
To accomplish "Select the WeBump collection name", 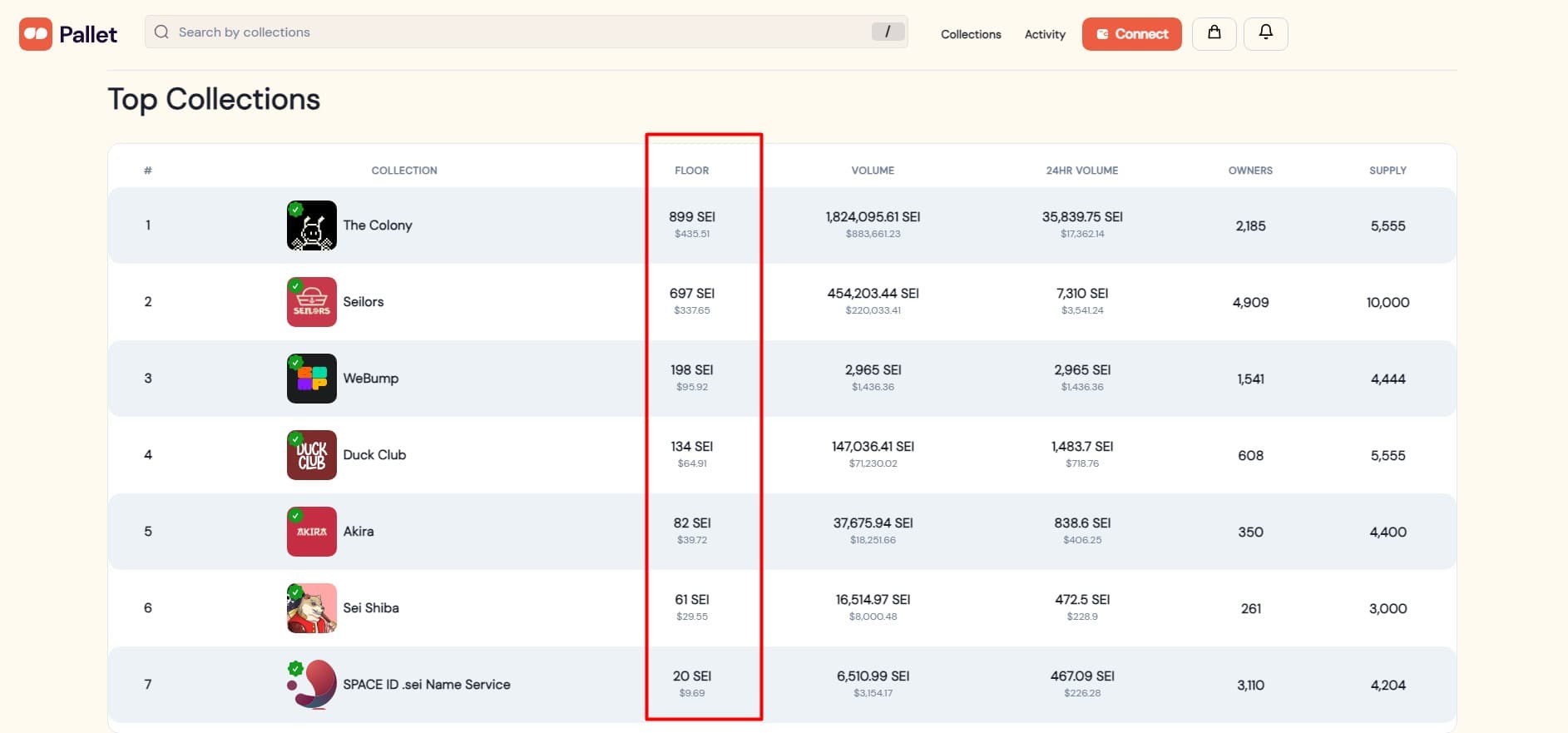I will point(371,379).
